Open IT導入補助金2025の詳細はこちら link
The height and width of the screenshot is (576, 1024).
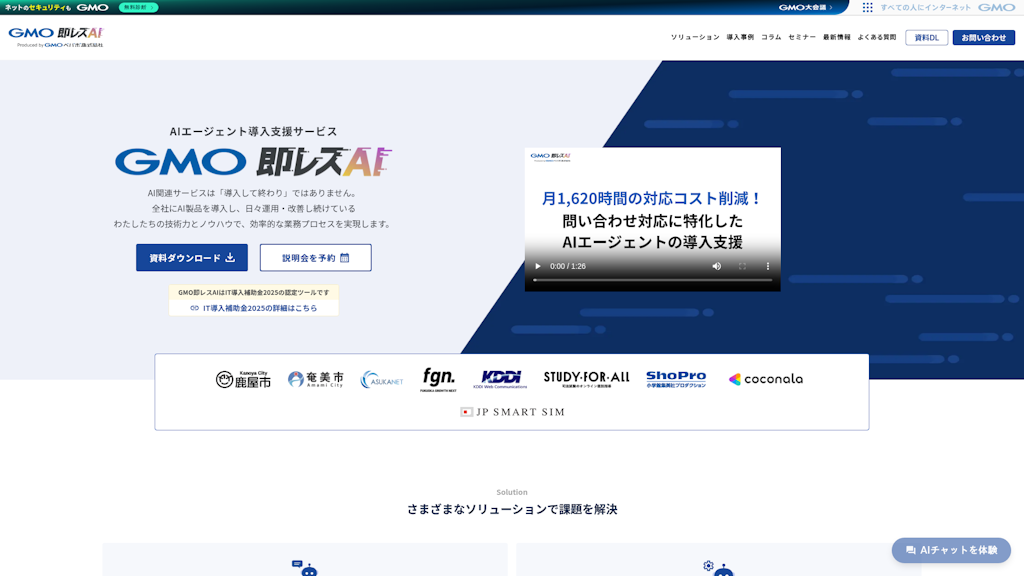coord(260,305)
